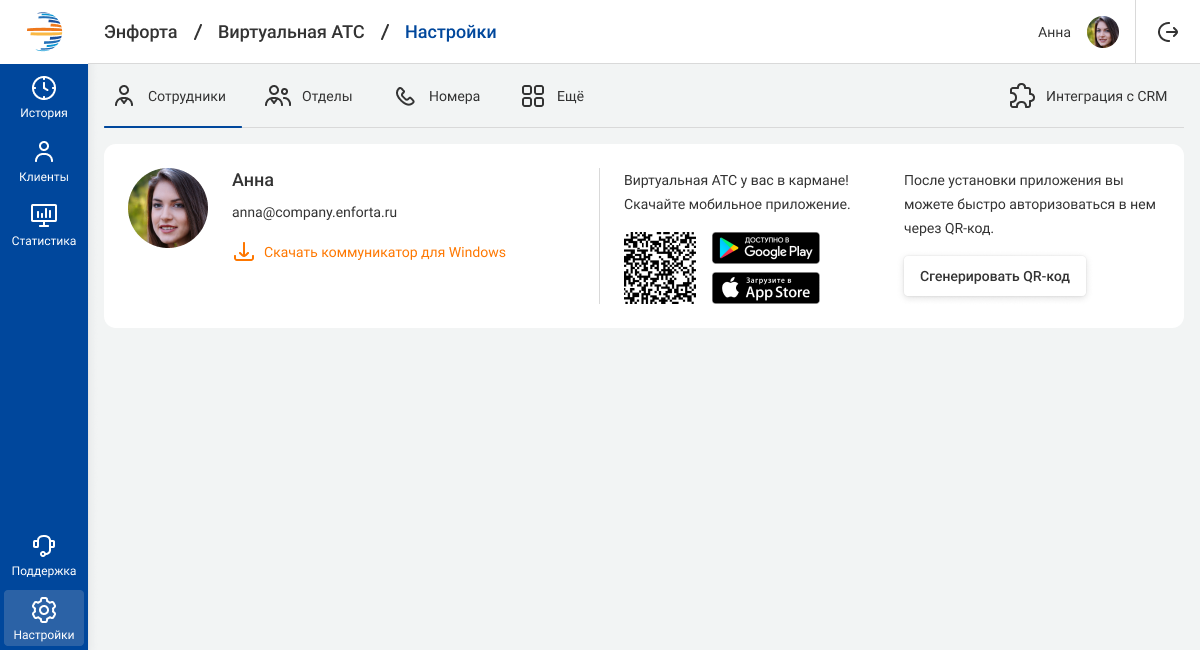
Task: Click the Google Play store badge
Action: coord(766,248)
